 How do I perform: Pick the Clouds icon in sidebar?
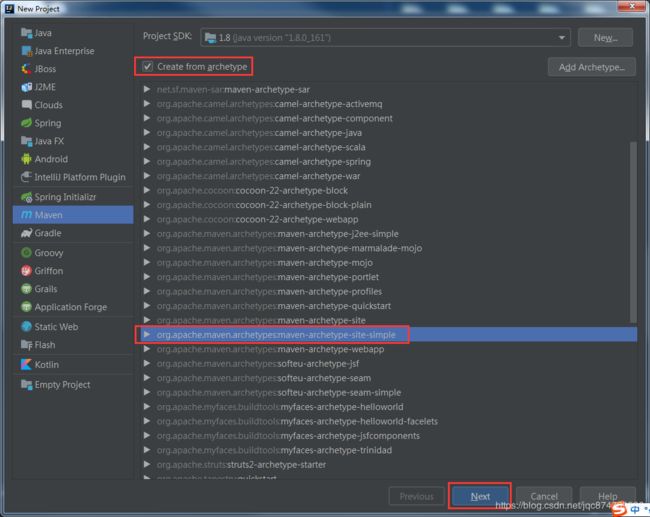click(x=27, y=105)
